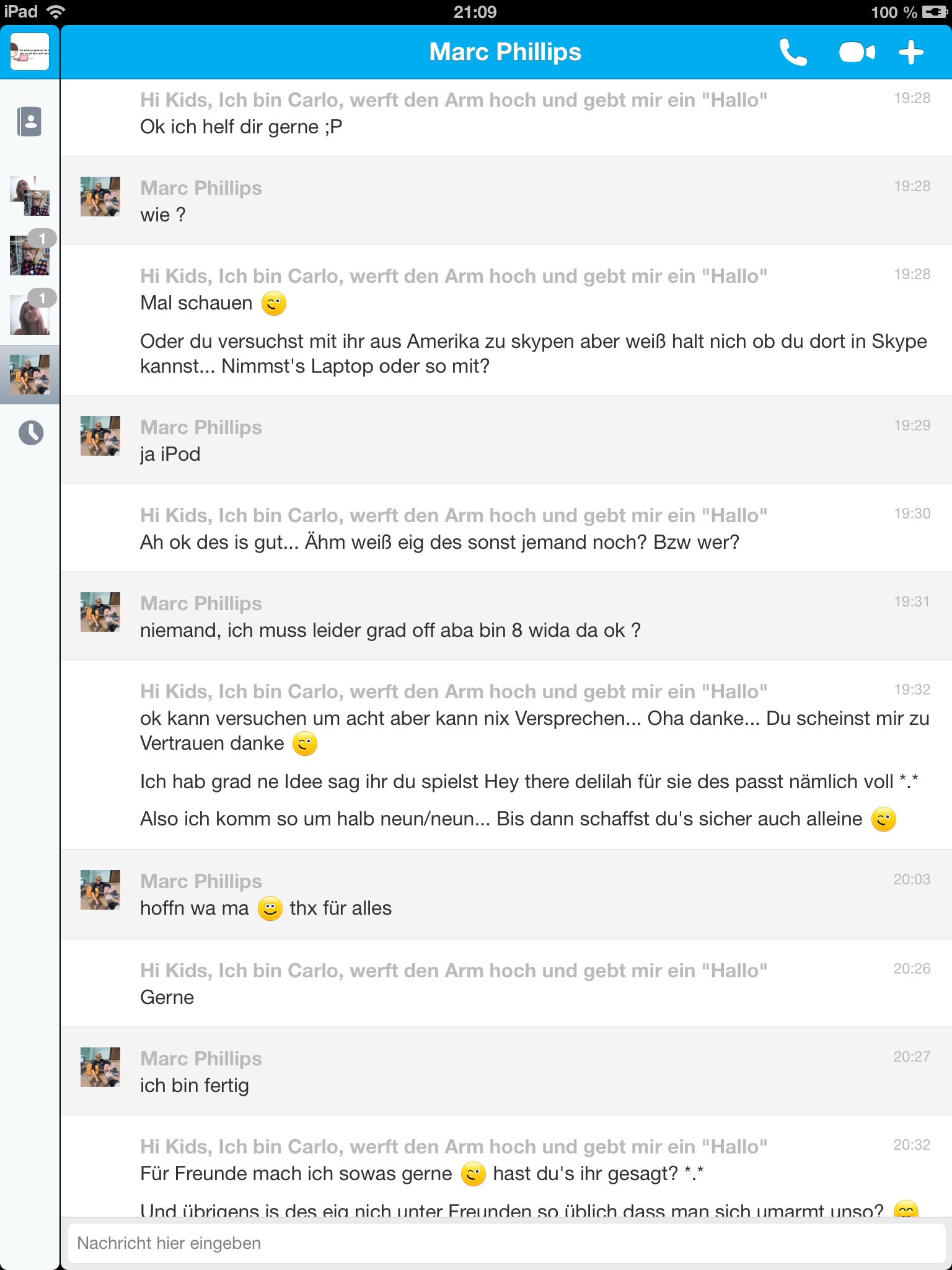Viewport: 952px width, 1270px height.
Task: Open your own profile picture at top left
Action: click(29, 51)
